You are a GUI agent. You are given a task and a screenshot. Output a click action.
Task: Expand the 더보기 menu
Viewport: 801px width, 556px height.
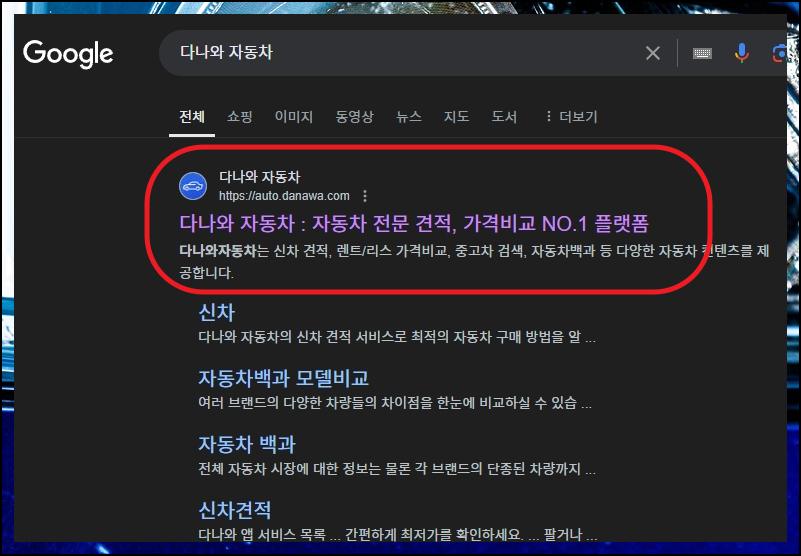tap(571, 117)
